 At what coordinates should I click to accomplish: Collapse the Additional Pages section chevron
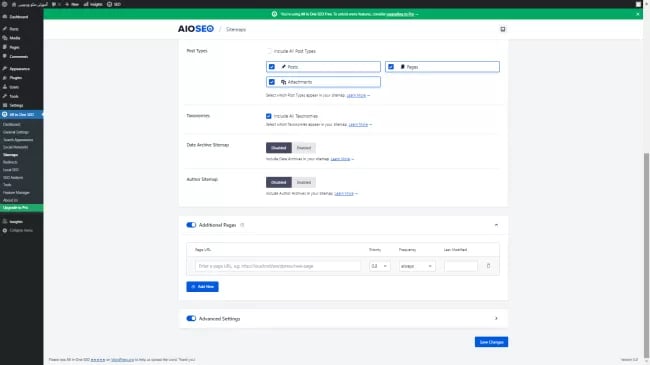496,225
